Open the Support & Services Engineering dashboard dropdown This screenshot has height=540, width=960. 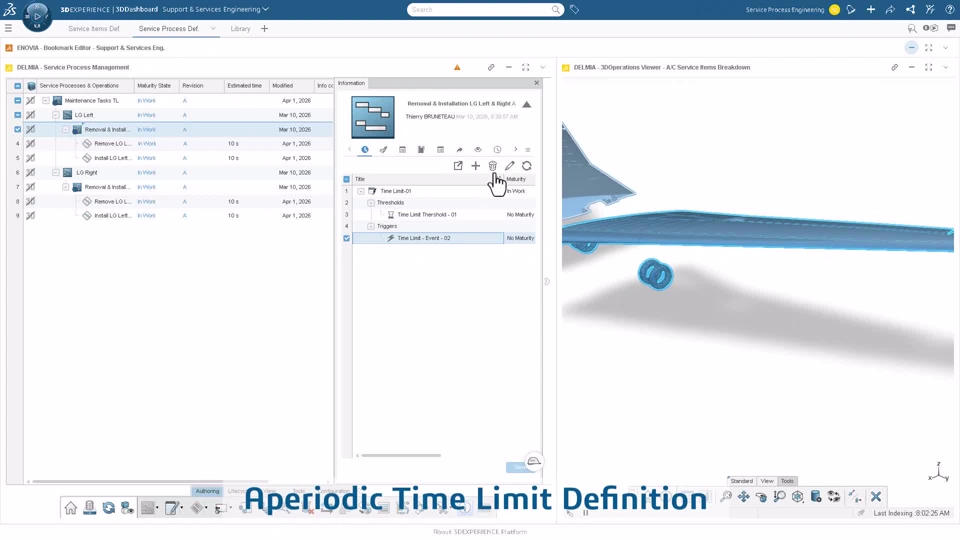click(x=266, y=9)
